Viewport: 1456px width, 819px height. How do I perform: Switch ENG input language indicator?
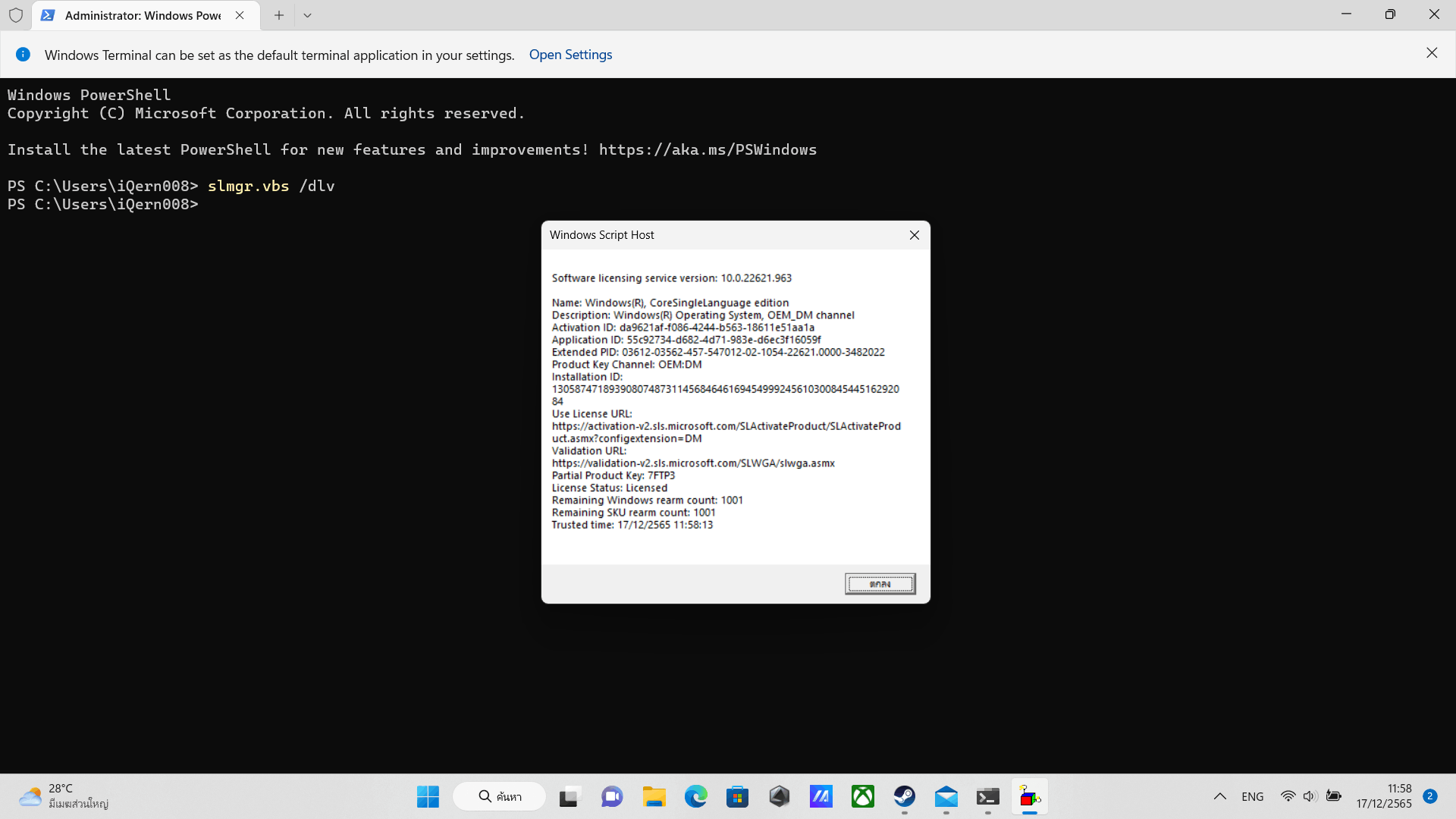point(1252,796)
